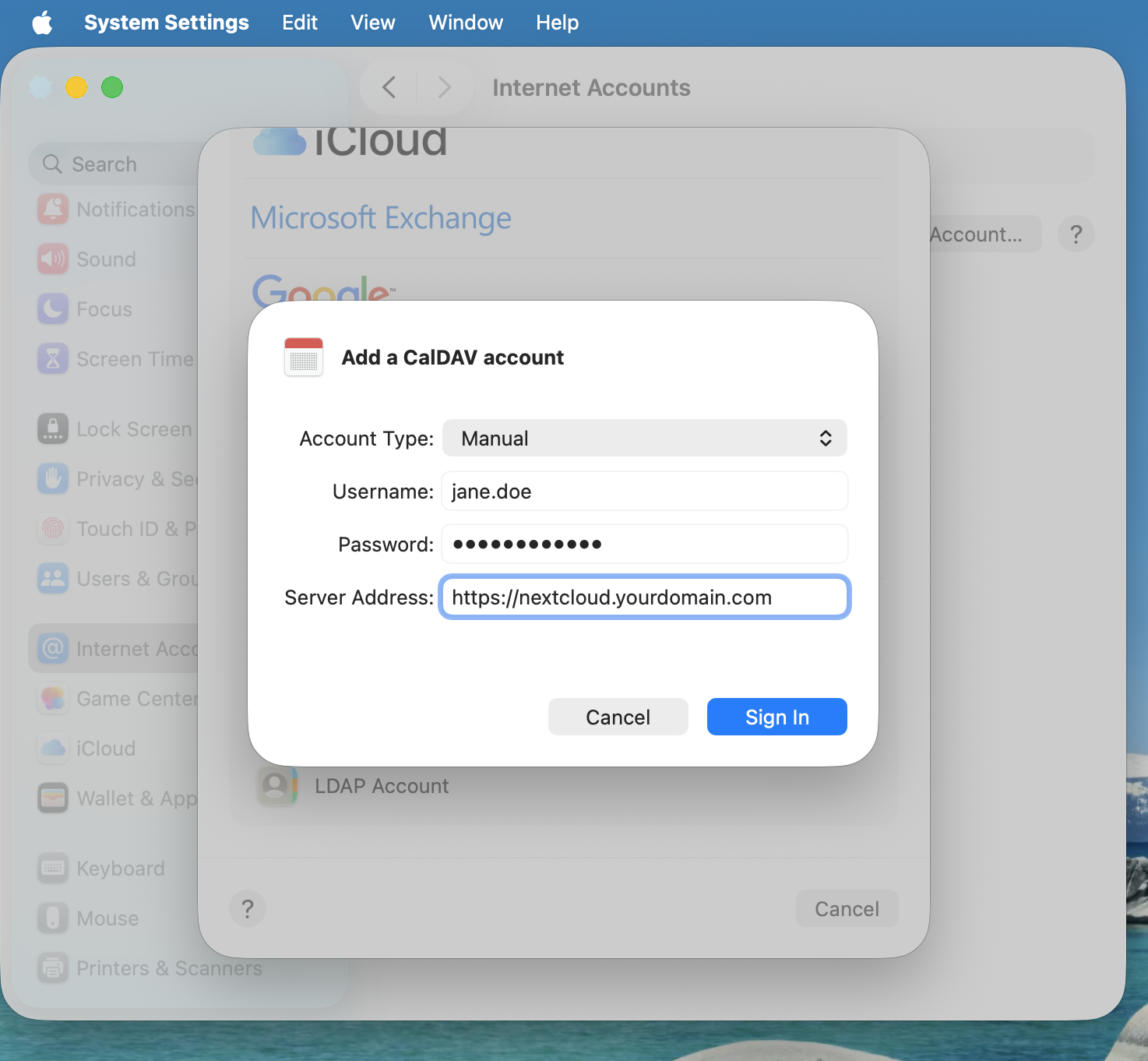
Task: Click the Server Address input field
Action: pos(643,597)
